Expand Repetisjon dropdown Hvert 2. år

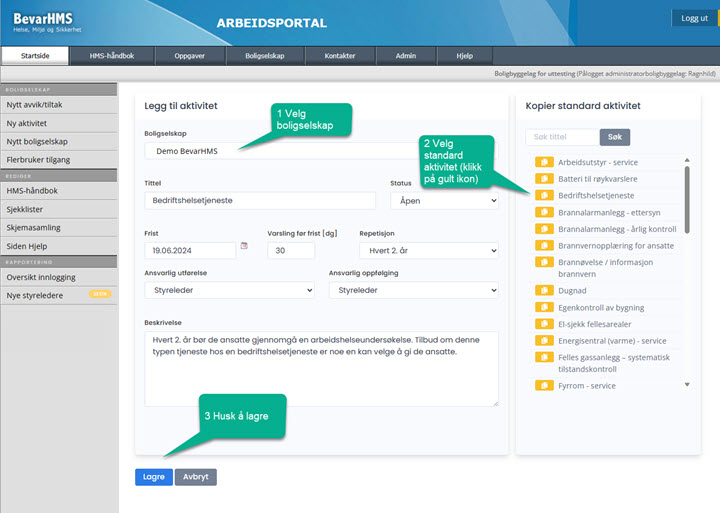428,250
